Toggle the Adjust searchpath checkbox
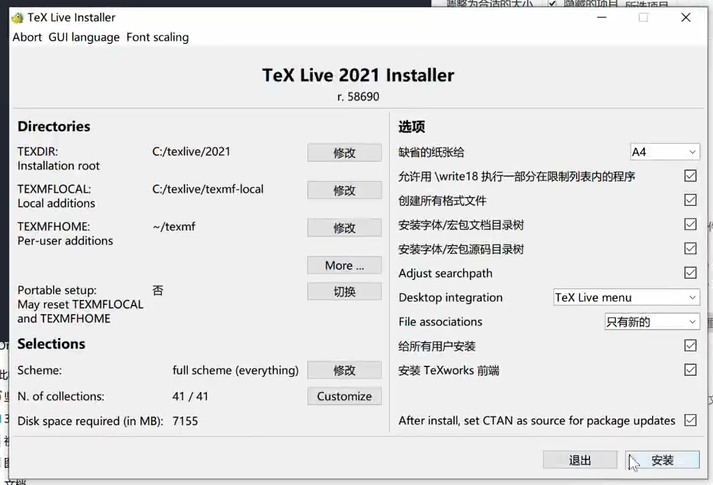The height and width of the screenshot is (485, 713). [x=690, y=273]
